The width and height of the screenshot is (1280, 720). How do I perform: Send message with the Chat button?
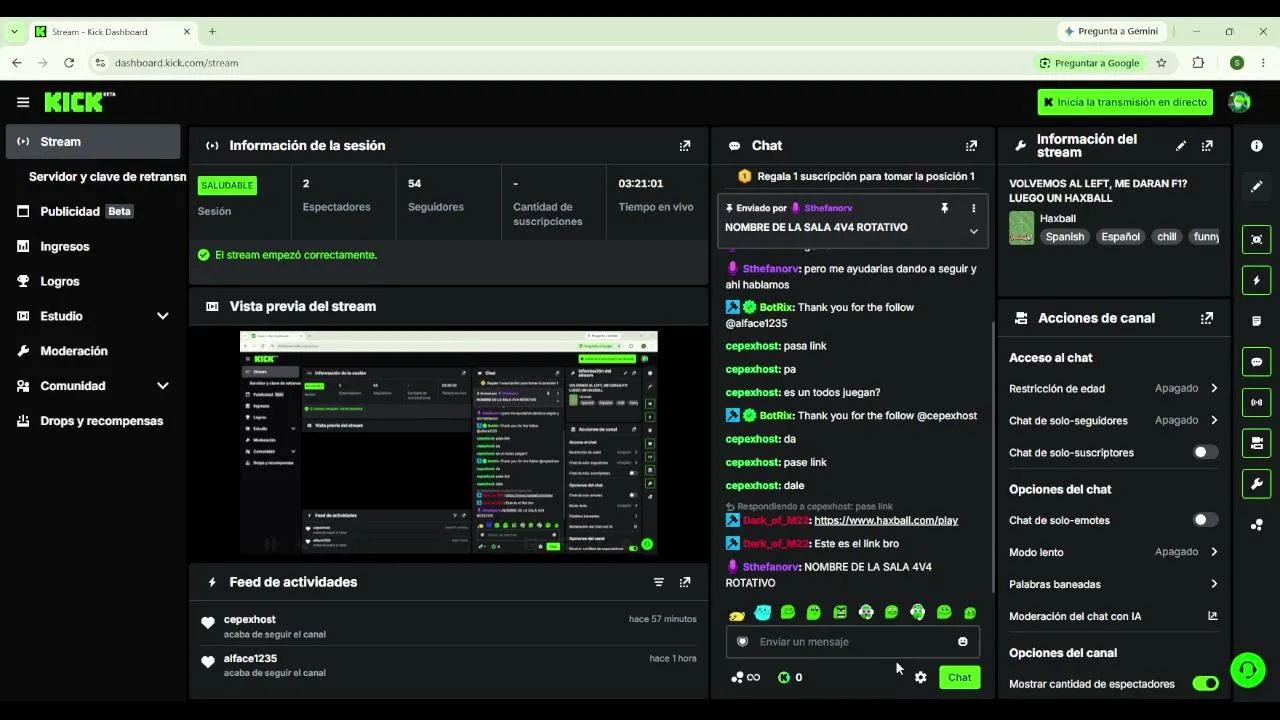(960, 677)
